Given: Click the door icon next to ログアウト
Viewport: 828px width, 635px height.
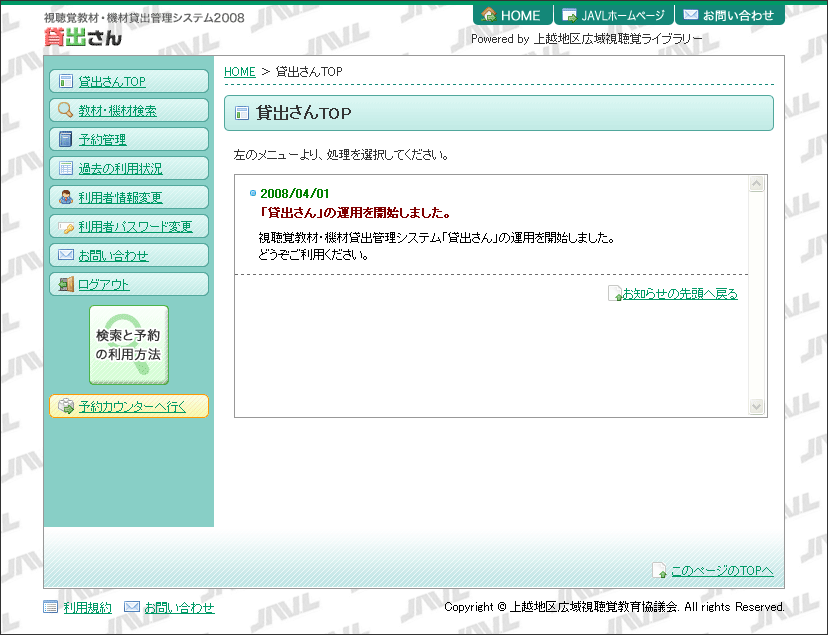Looking at the screenshot, I should (65, 285).
